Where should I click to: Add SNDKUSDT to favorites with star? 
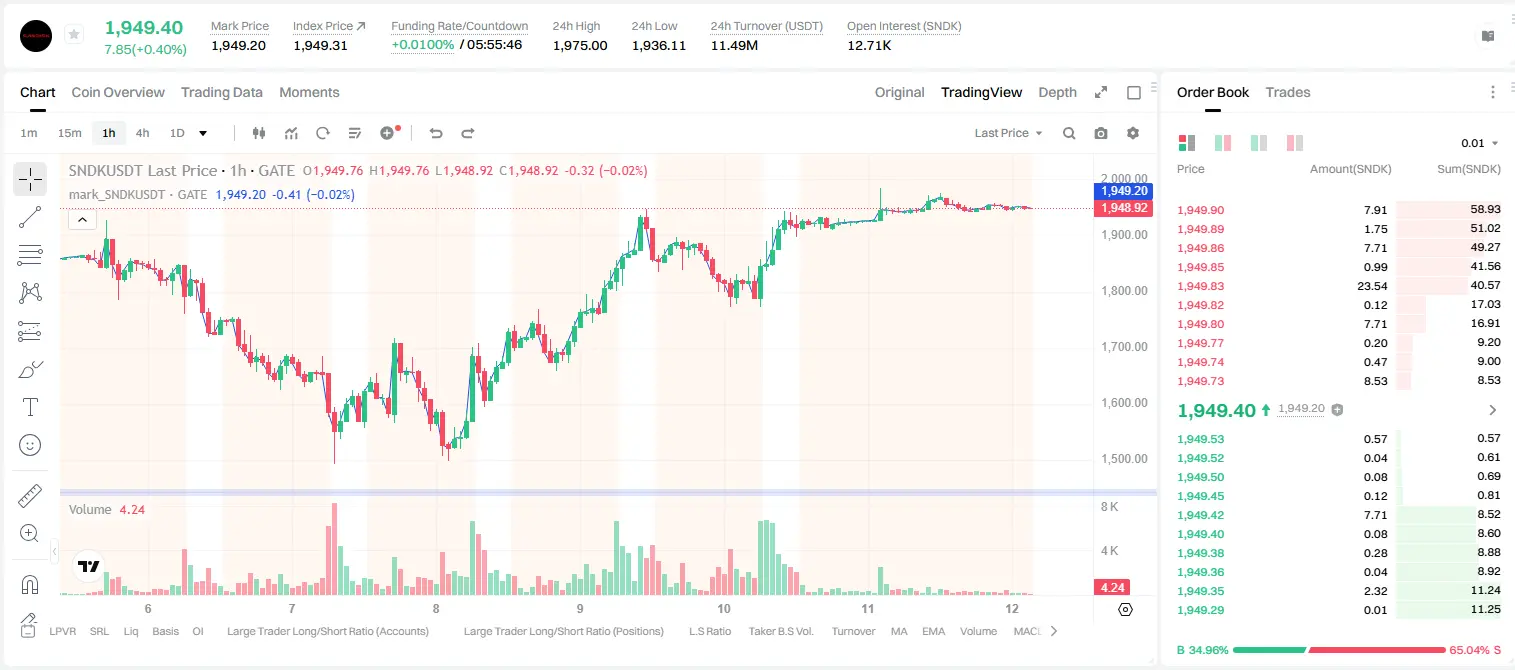click(x=74, y=35)
